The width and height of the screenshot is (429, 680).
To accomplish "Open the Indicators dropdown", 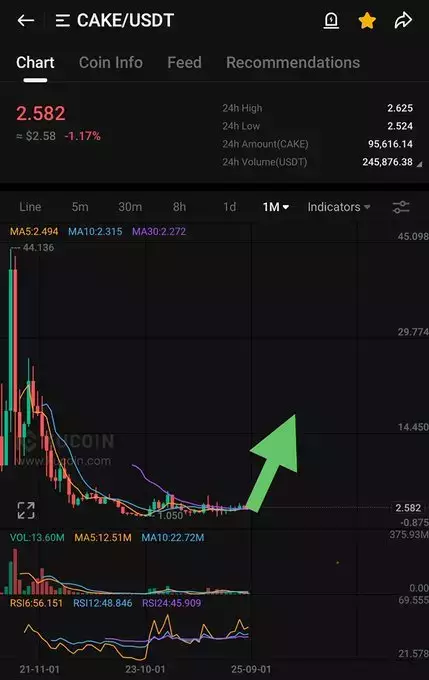I will click(339, 207).
